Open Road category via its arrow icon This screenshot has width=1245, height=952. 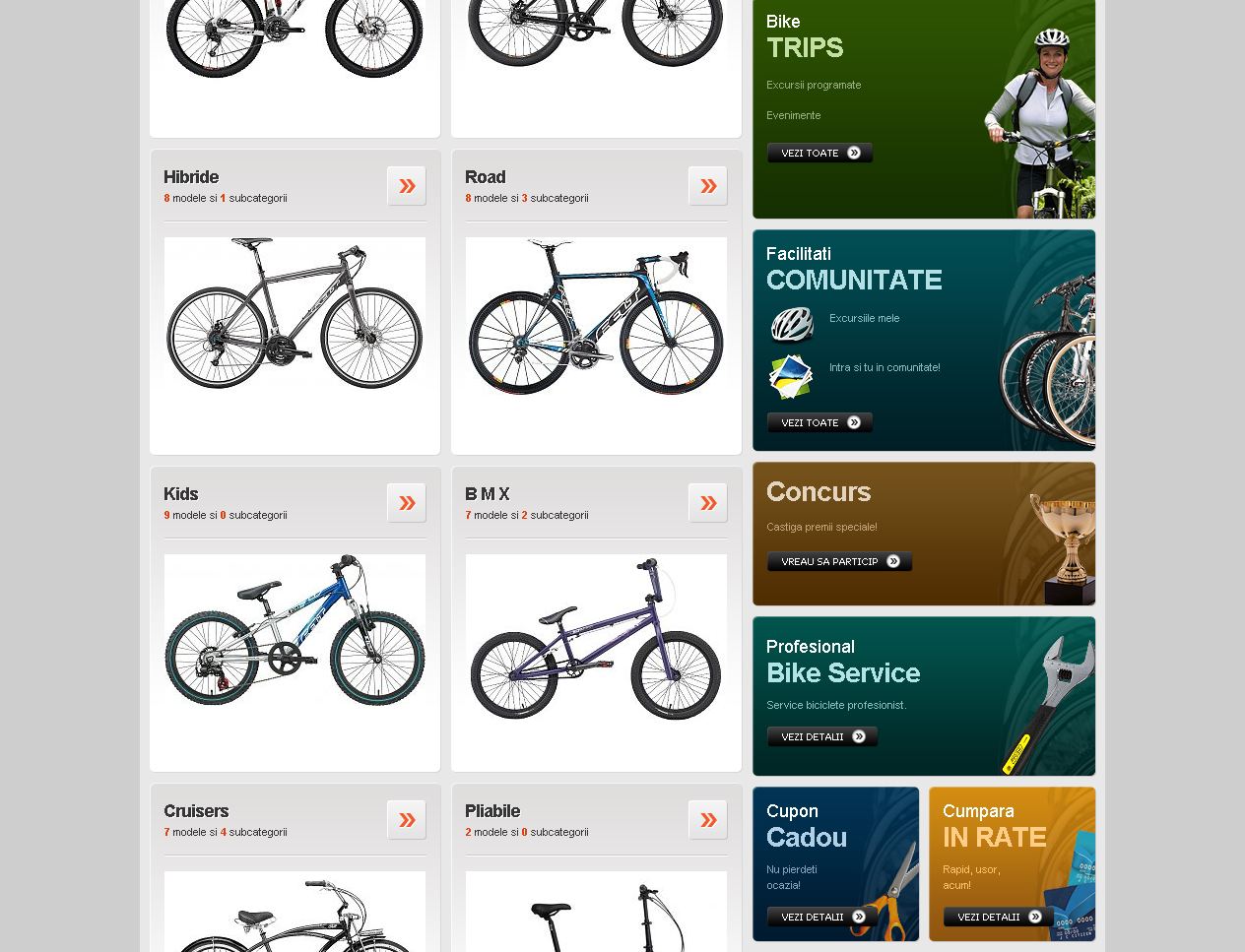pos(708,186)
